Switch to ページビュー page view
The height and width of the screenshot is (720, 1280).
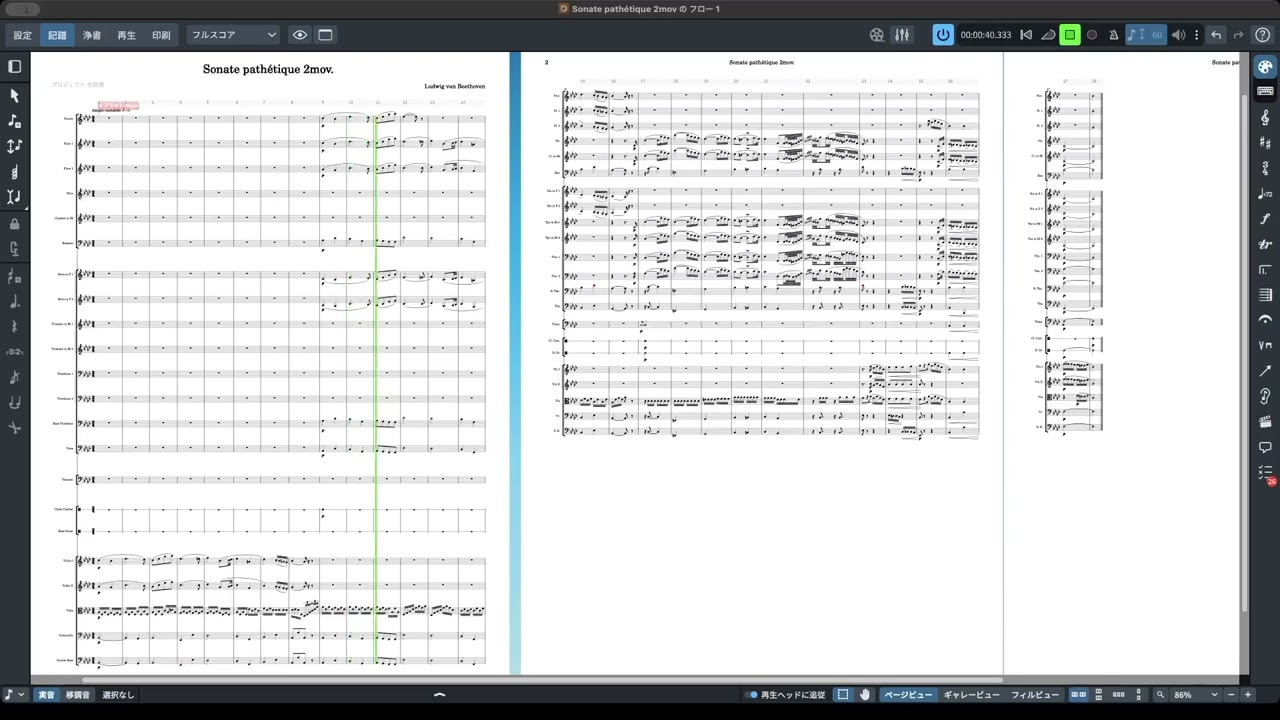click(908, 695)
